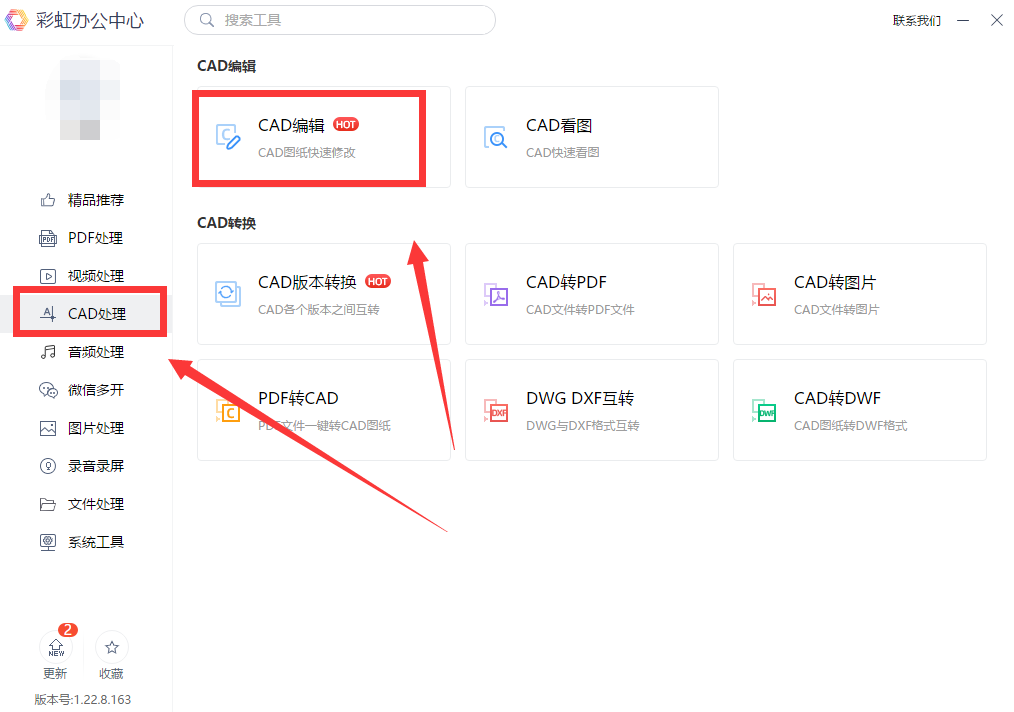Click the 联系我们 link

916,21
